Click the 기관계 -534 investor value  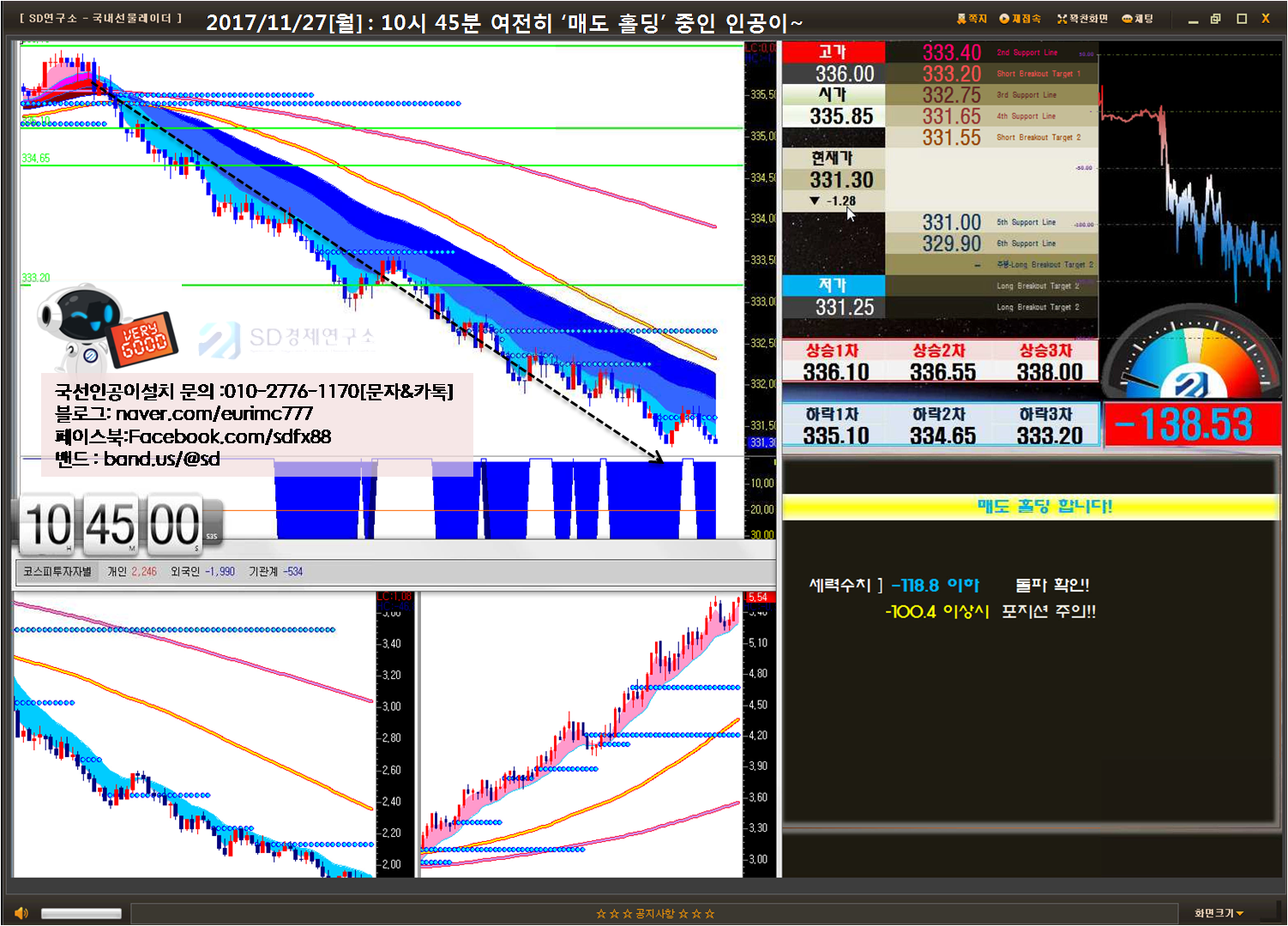click(x=275, y=571)
